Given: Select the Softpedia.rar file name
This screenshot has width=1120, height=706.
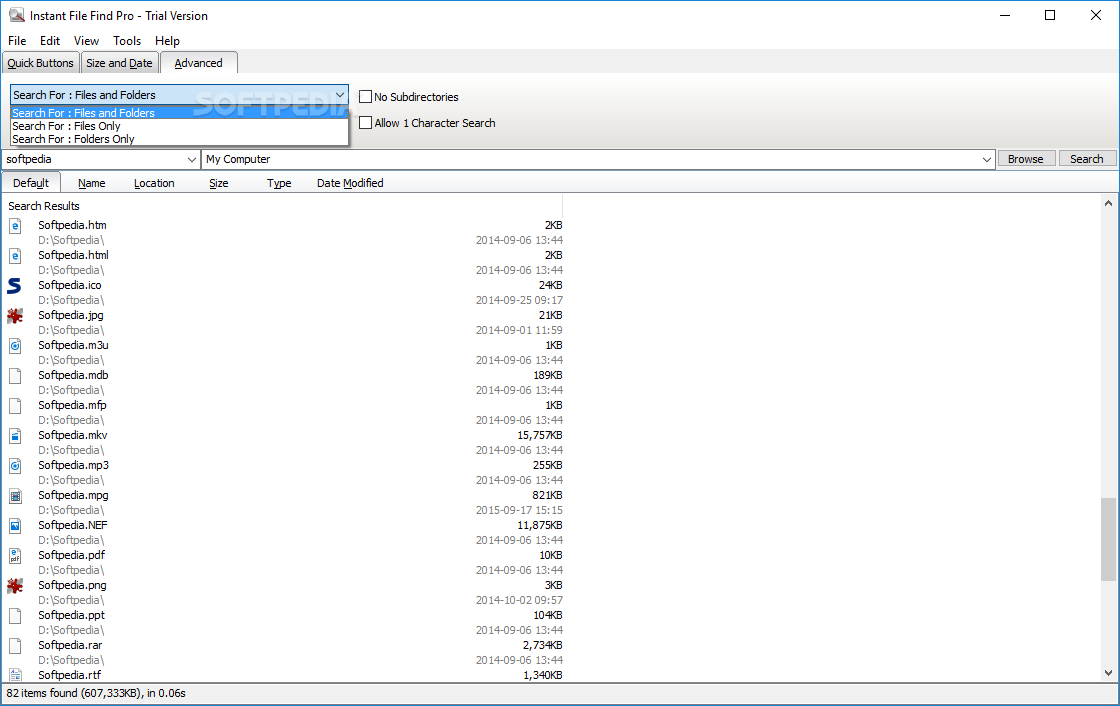Looking at the screenshot, I should click(70, 645).
